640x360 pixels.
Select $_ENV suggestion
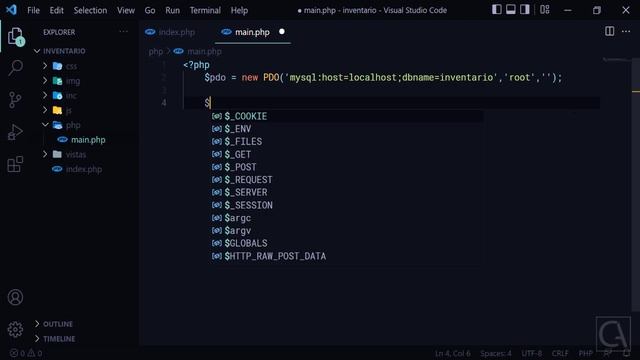pos(347,129)
